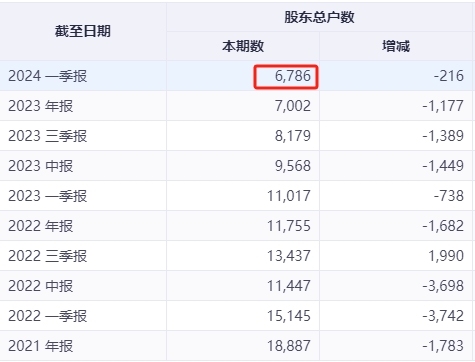This screenshot has width=475, height=362.
Task: Click the -3,742 change value
Action: (443, 316)
